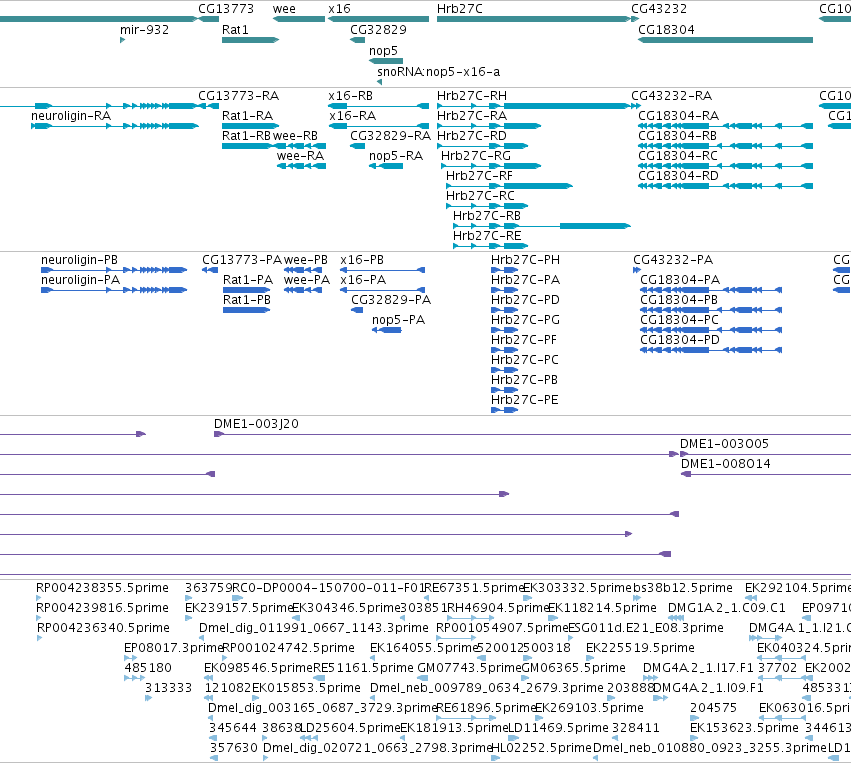The height and width of the screenshot is (763, 851).
Task: Click the HL02252.5prime EST label
Action: point(541,748)
